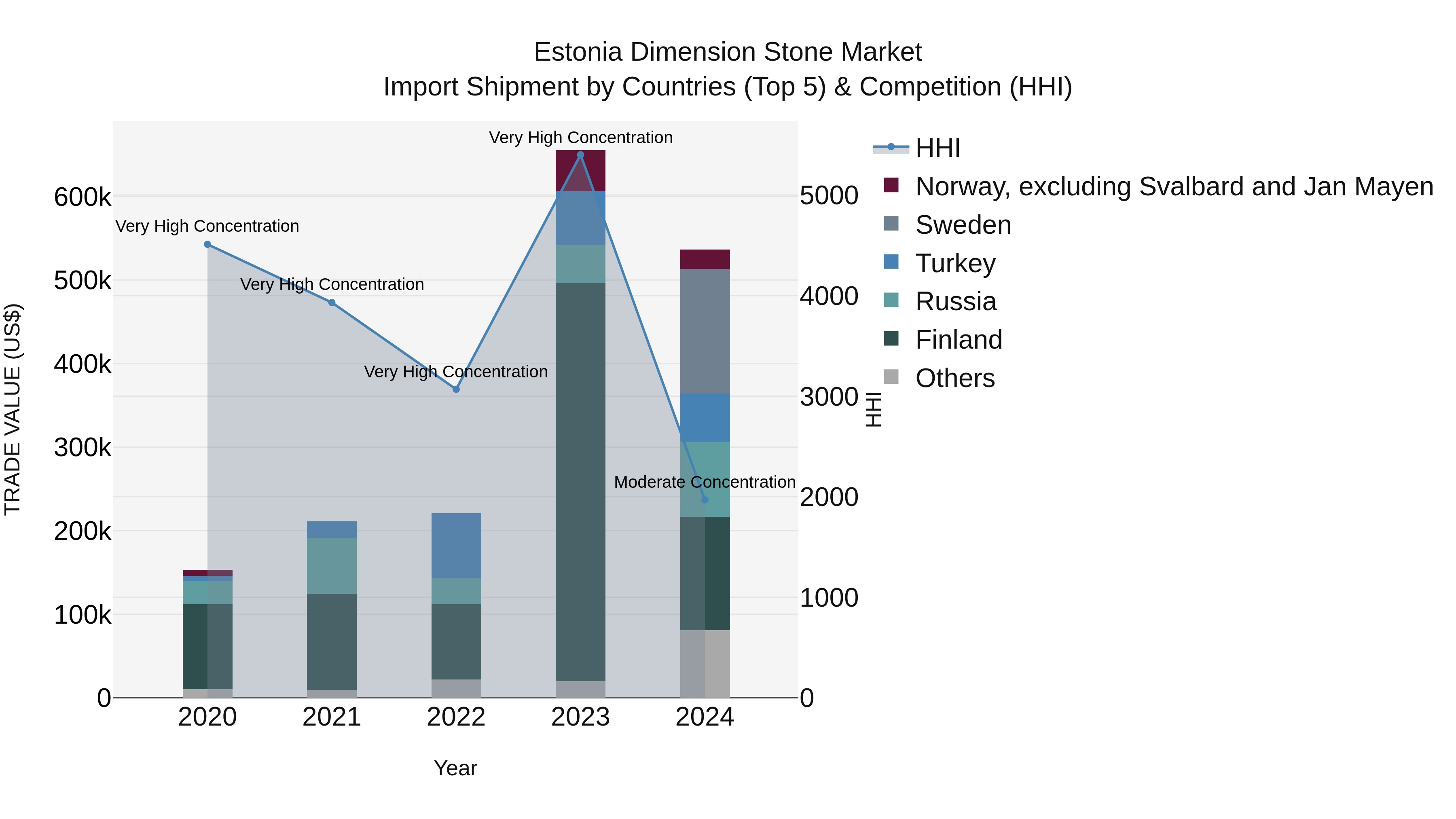
Task: Click the Others gray legend swatch
Action: point(891,377)
